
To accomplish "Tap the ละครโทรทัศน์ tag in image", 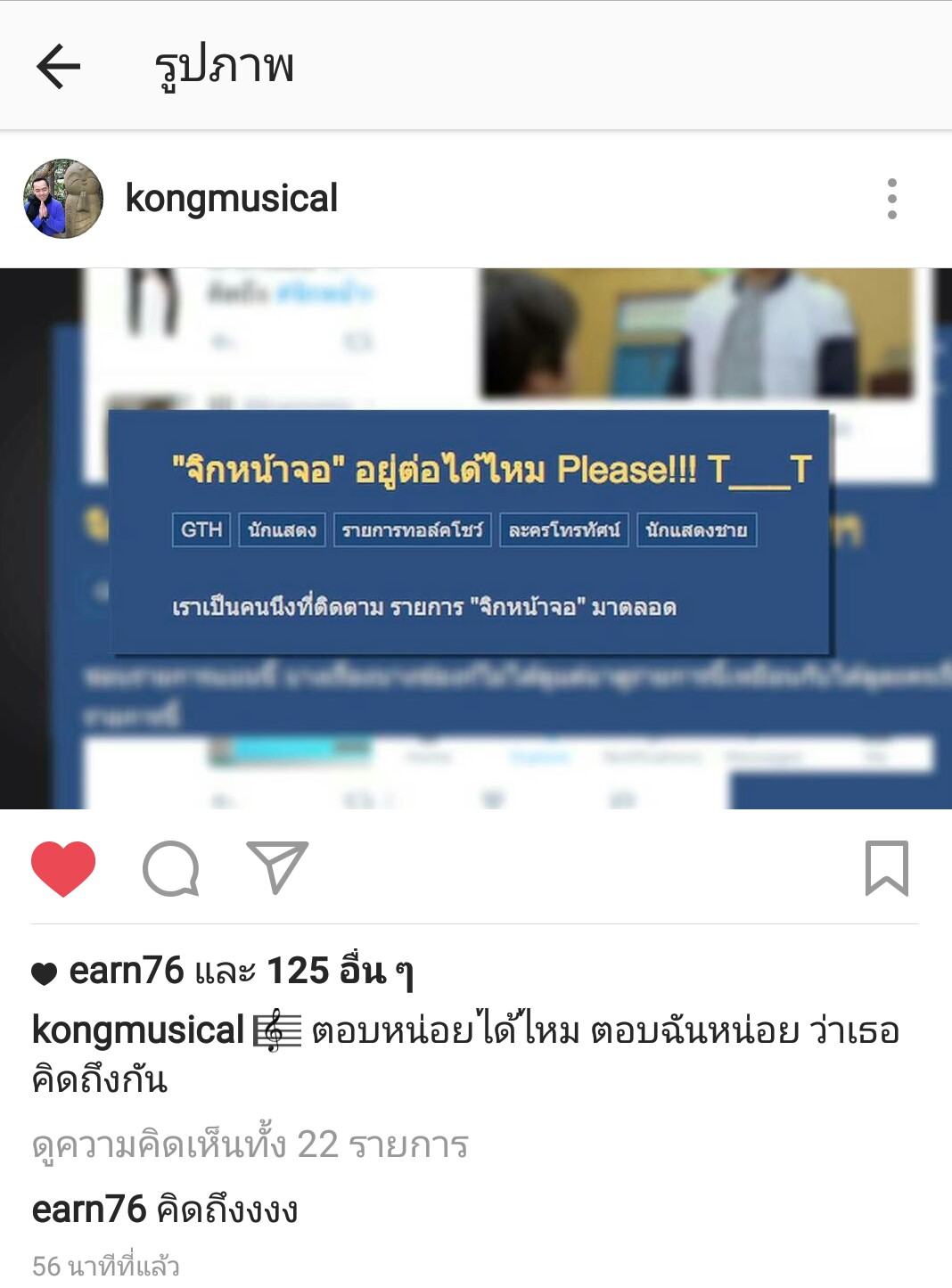I will 564,529.
